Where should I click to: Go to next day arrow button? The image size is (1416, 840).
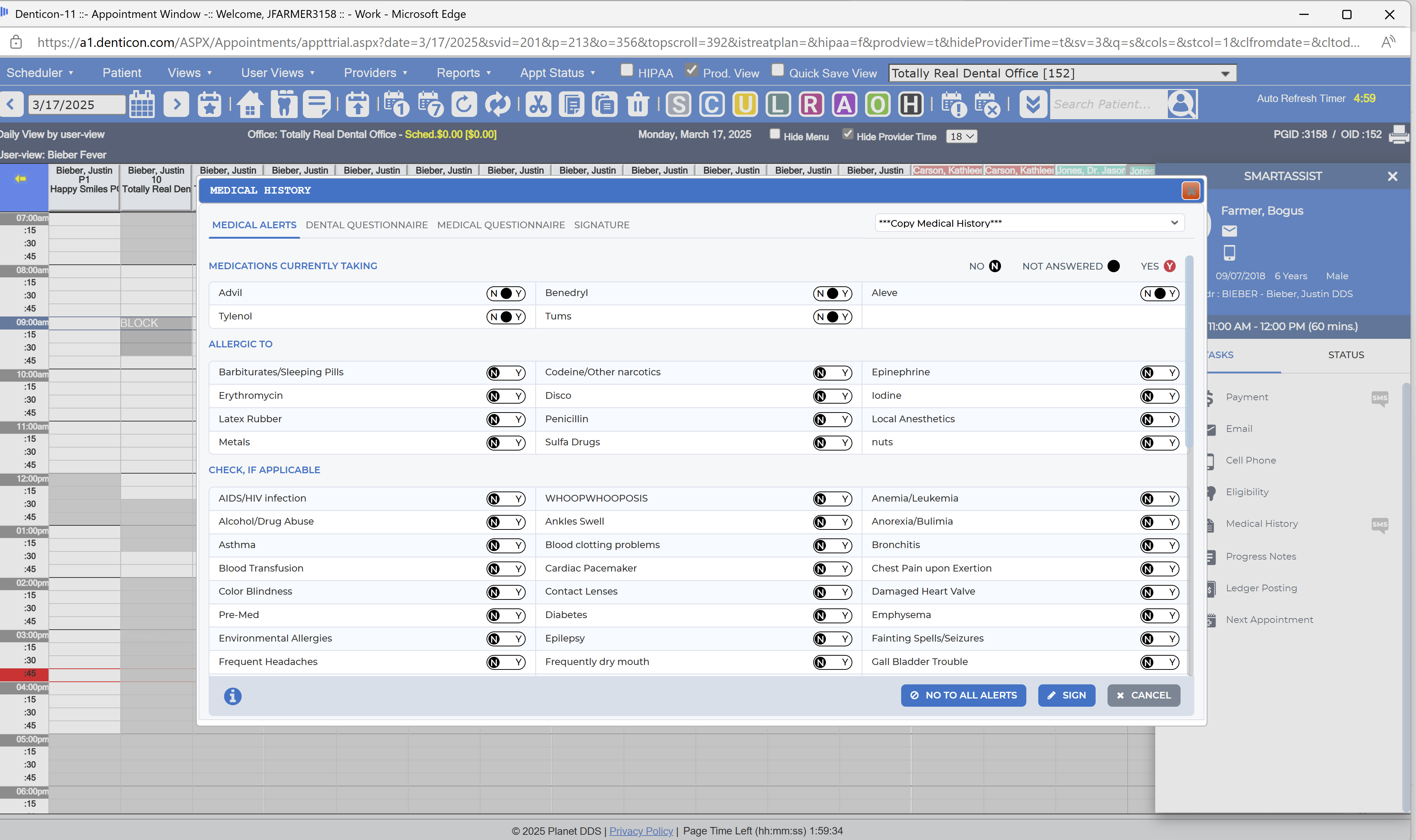click(176, 104)
